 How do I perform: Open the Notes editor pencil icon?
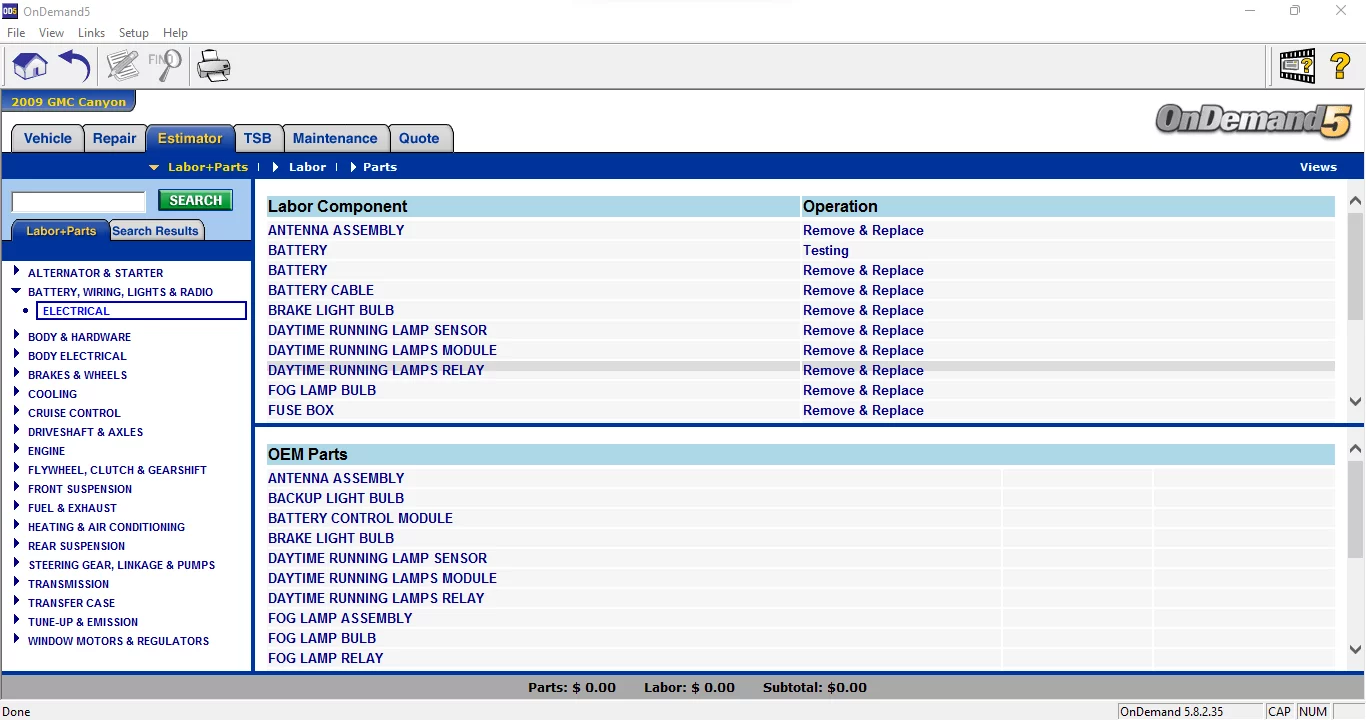[122, 65]
